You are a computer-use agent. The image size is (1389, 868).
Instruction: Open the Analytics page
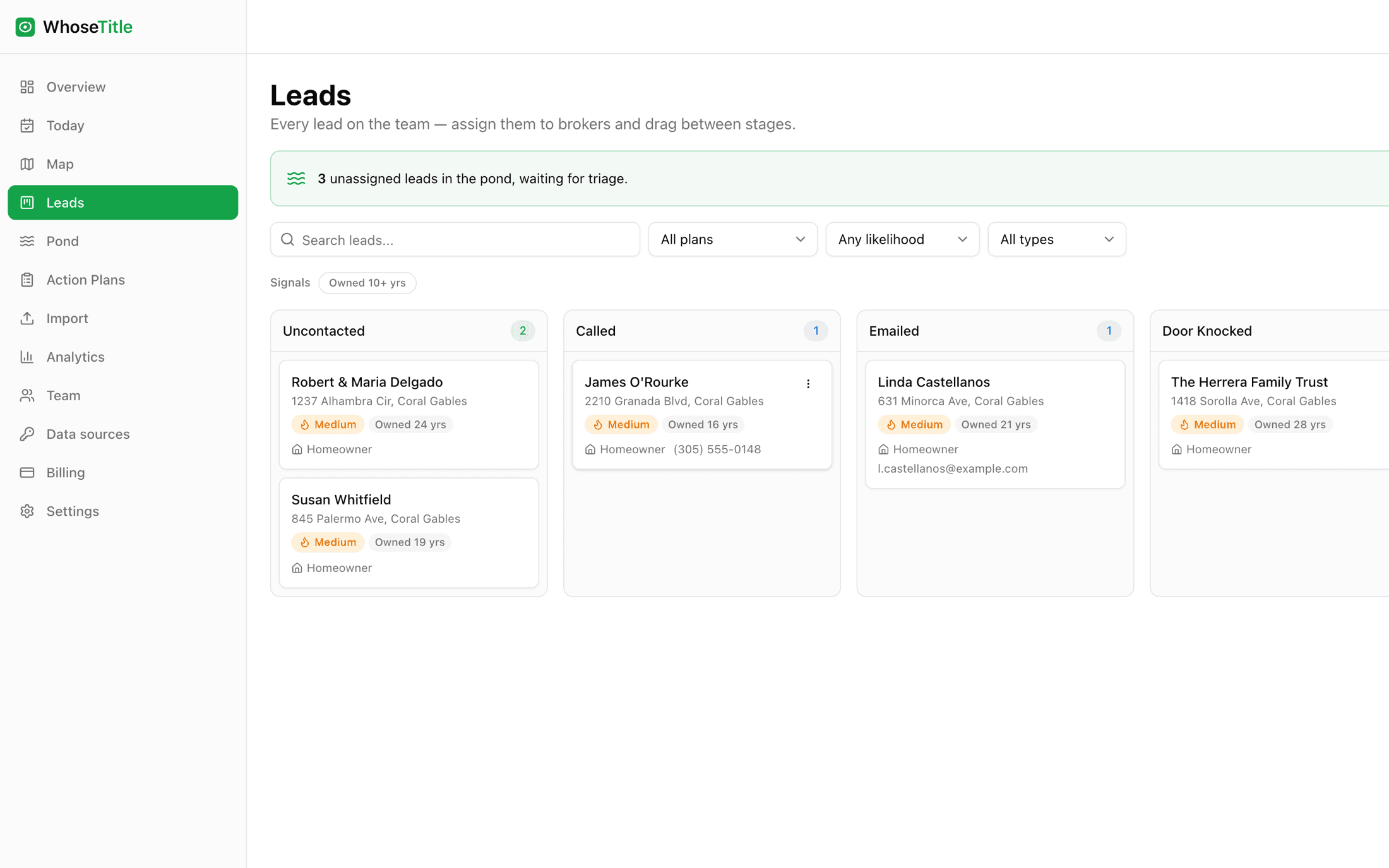tap(122, 357)
